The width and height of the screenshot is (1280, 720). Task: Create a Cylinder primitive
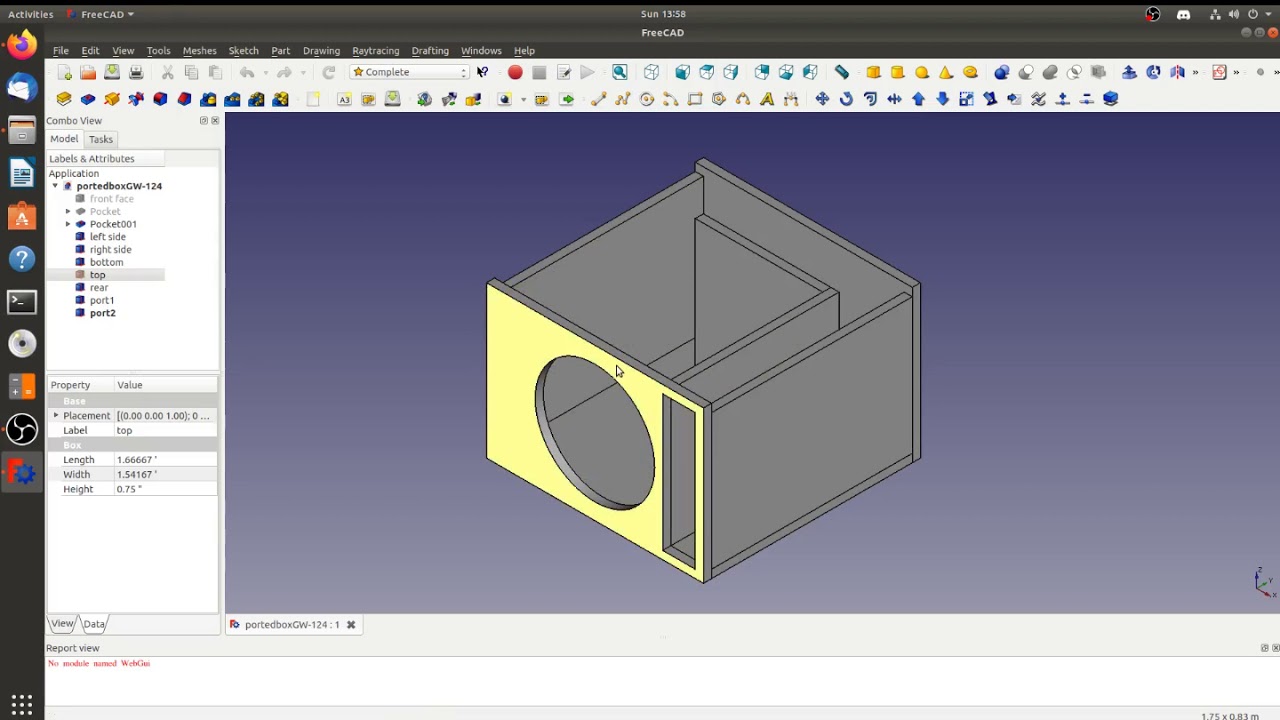click(x=897, y=72)
